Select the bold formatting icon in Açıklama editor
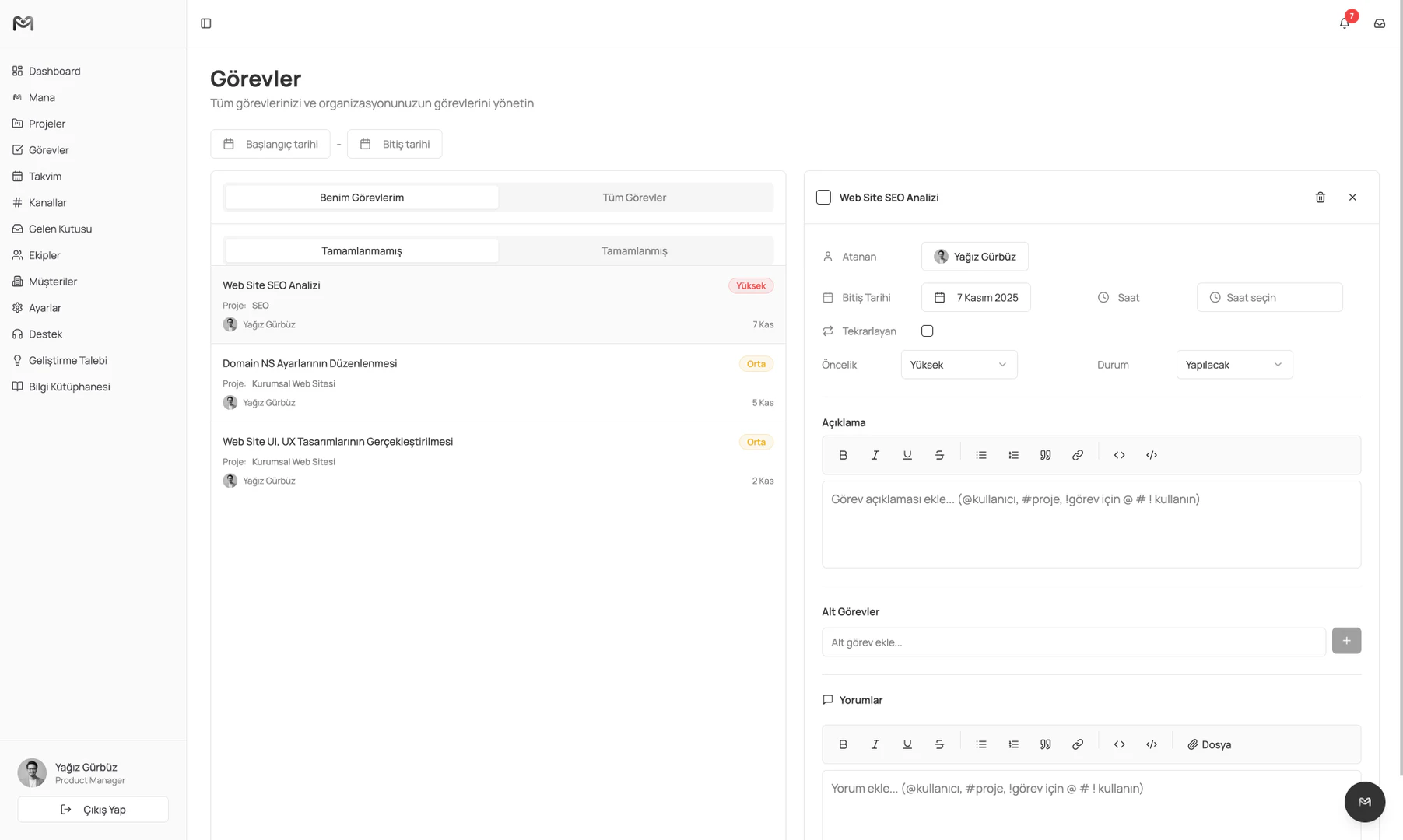Screen dimensions: 1403x840 point(843,455)
